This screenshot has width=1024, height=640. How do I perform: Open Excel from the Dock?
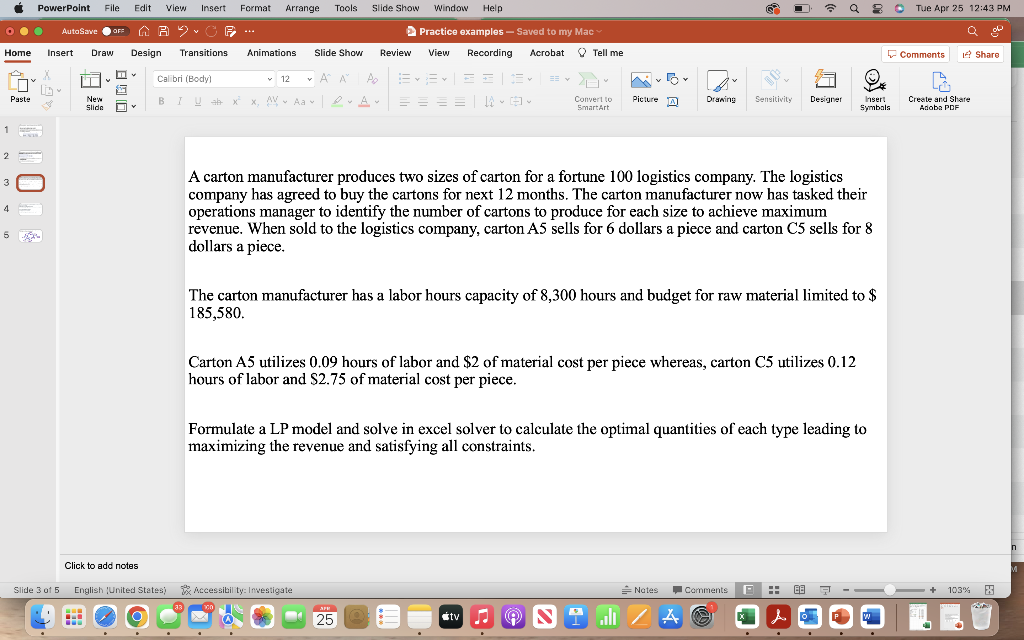pos(746,616)
